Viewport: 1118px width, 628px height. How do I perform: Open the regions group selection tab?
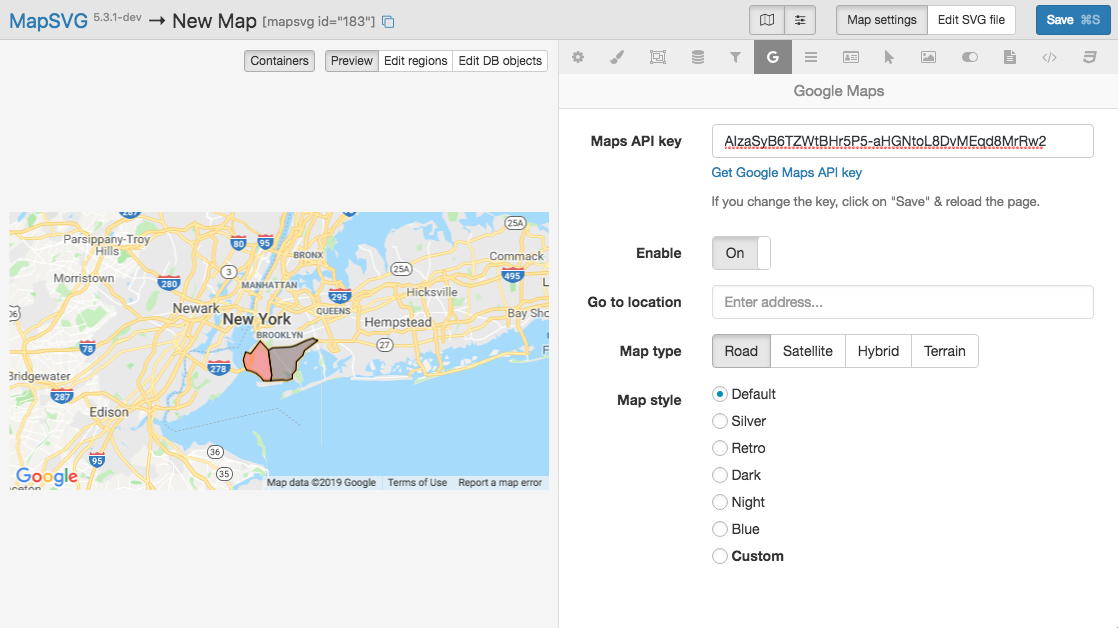coord(657,57)
